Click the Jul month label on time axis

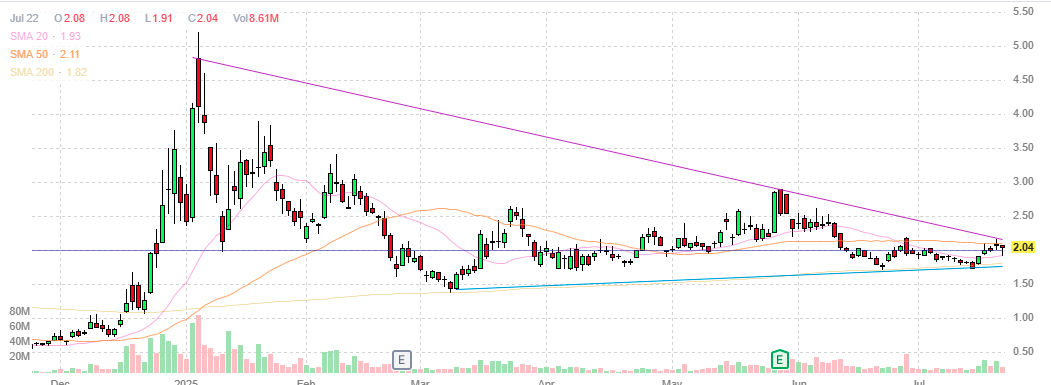[x=919, y=383]
